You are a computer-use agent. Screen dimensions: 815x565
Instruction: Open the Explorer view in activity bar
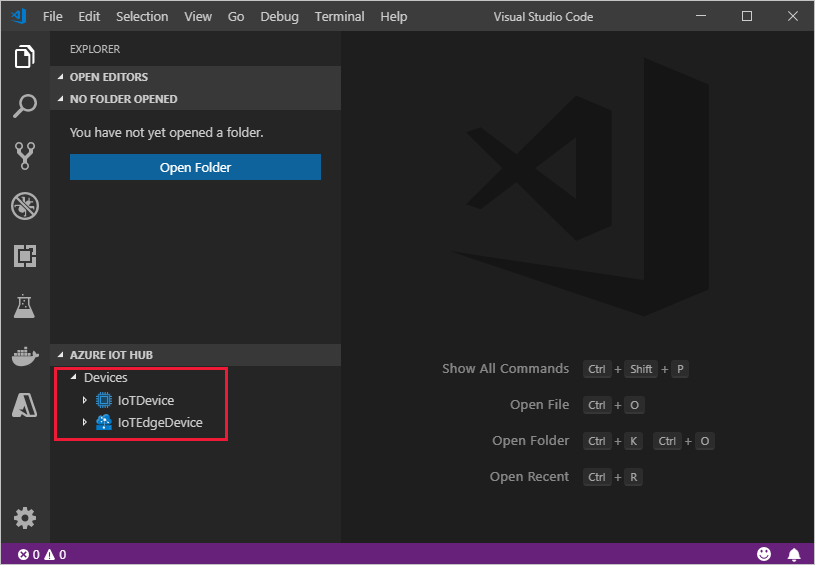coord(25,57)
